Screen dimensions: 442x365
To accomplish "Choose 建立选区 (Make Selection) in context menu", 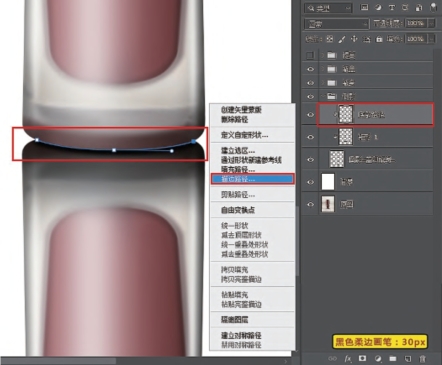I will point(238,151).
